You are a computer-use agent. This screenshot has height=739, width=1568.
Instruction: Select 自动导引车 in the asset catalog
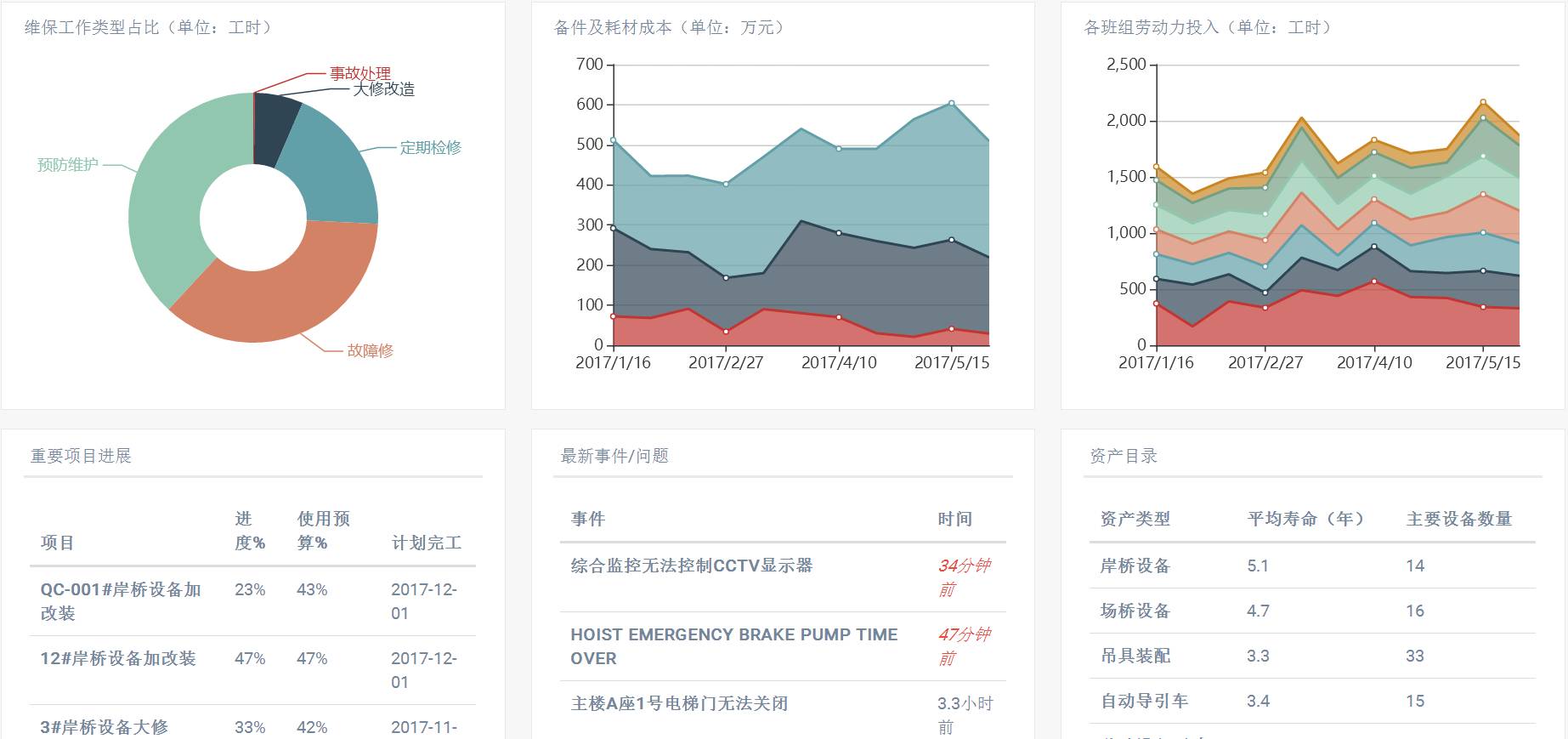(x=1144, y=701)
